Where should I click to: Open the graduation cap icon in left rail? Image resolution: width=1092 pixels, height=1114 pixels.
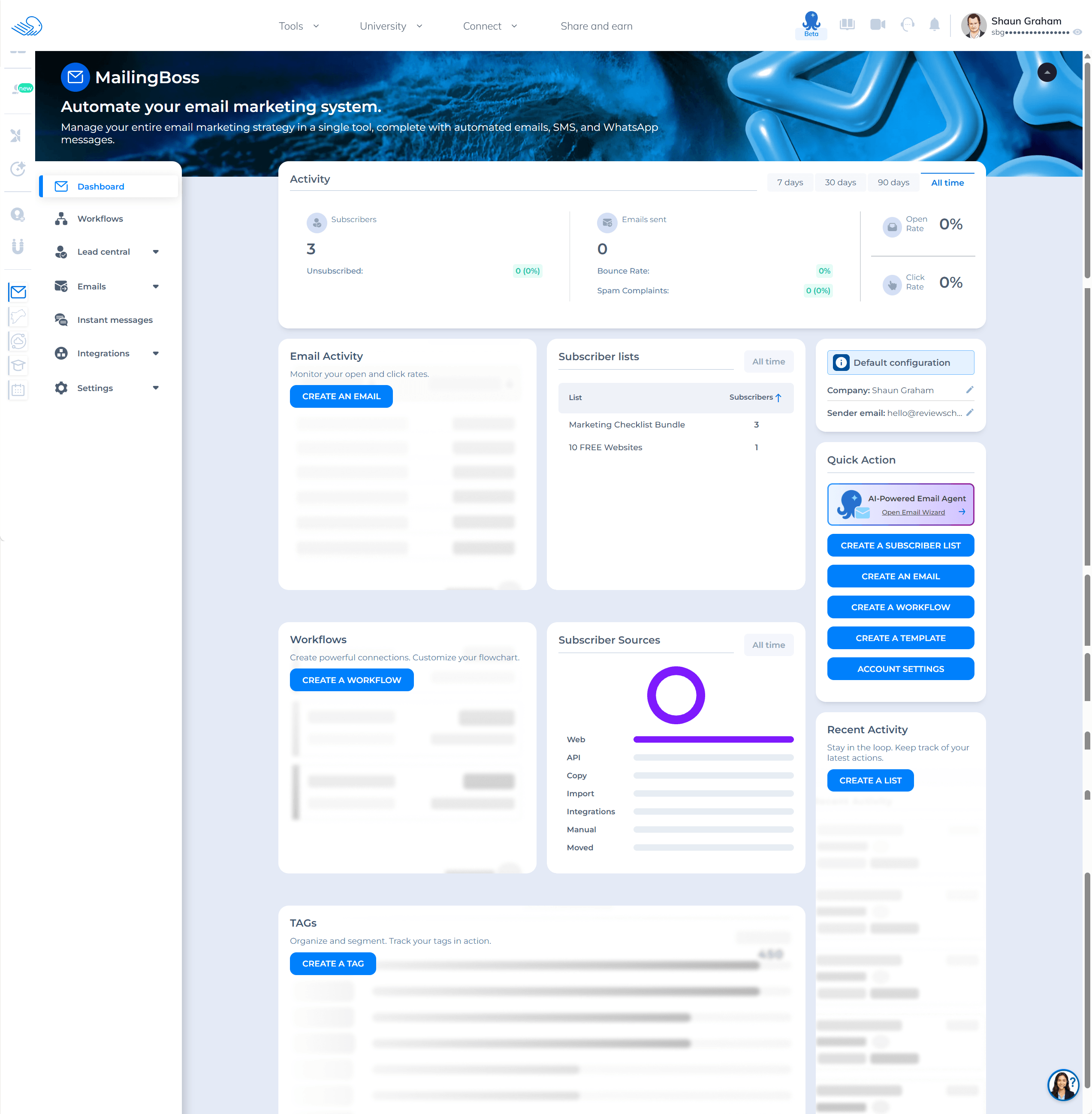click(18, 365)
